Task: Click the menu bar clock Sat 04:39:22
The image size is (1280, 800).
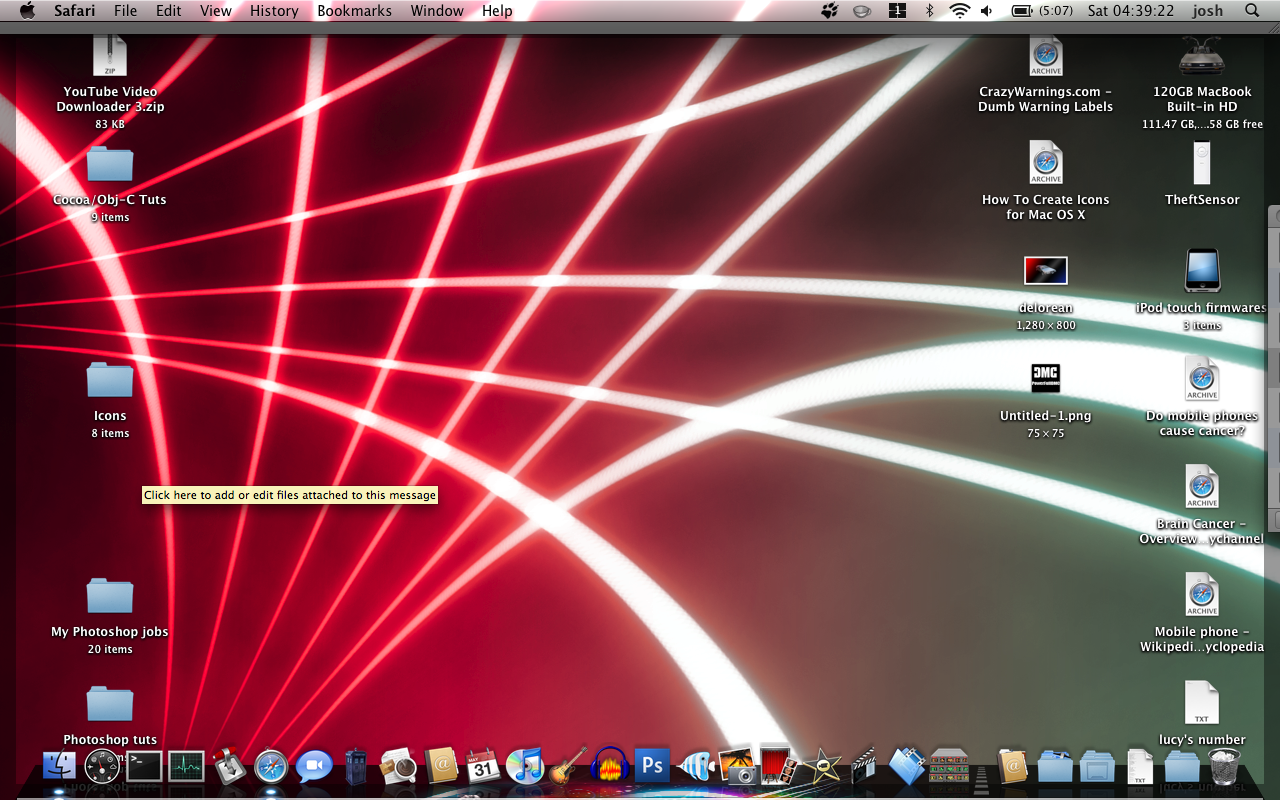Action: pyautogui.click(x=1130, y=11)
